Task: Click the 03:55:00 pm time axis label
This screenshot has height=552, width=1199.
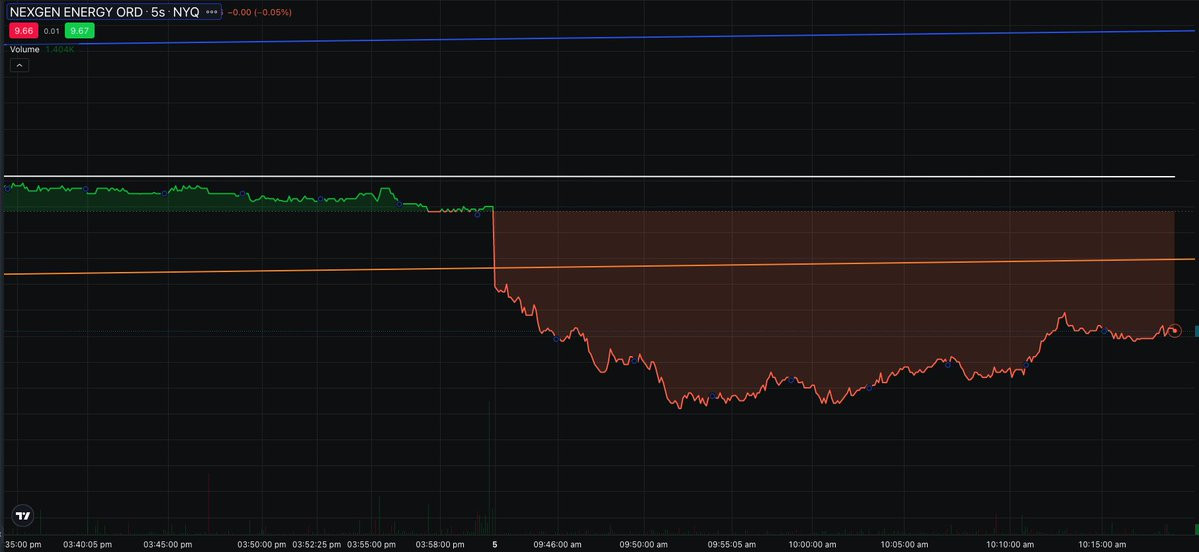Action: click(372, 544)
